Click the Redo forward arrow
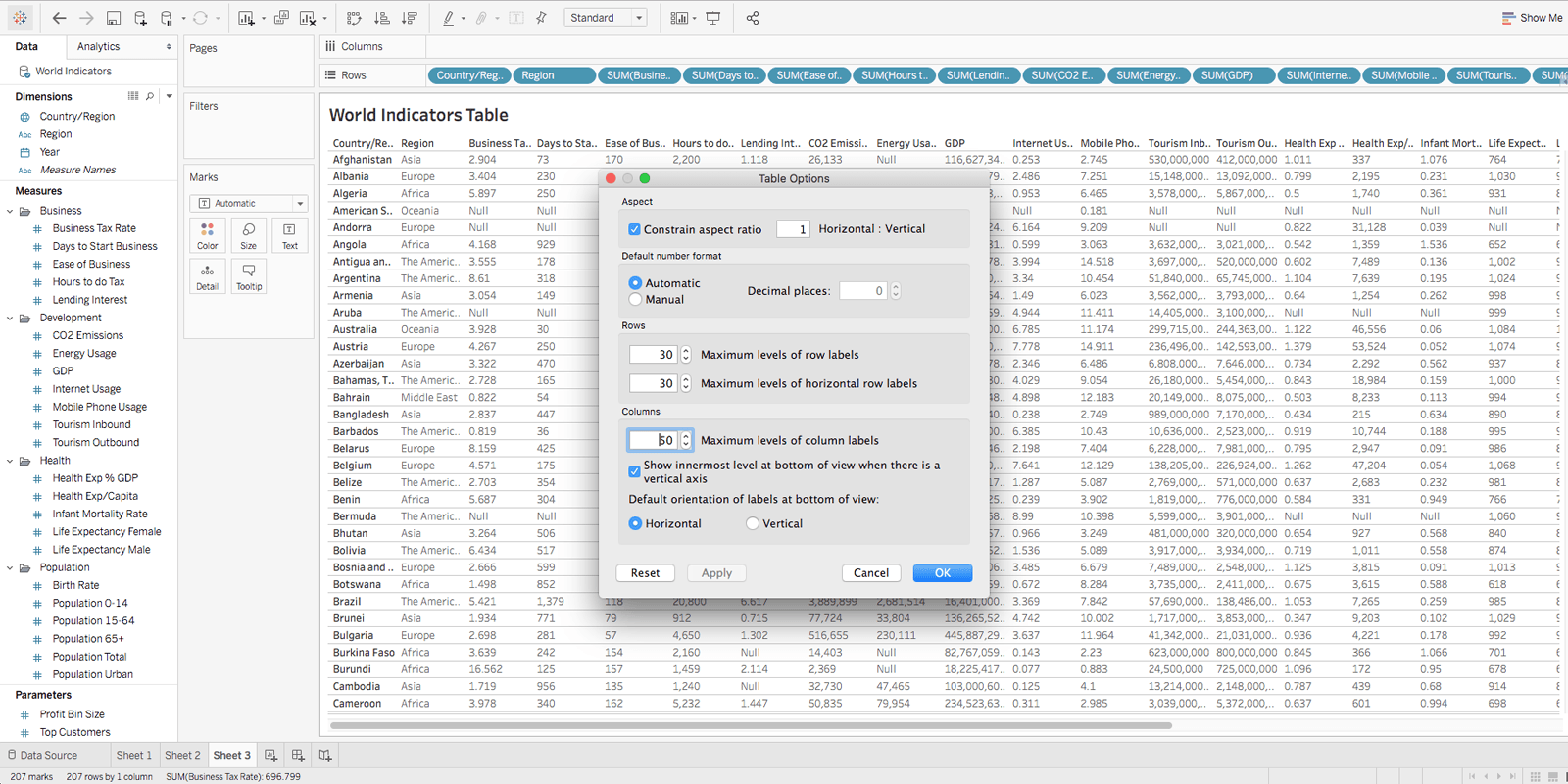Viewport: 1568px width, 784px height. (86, 18)
